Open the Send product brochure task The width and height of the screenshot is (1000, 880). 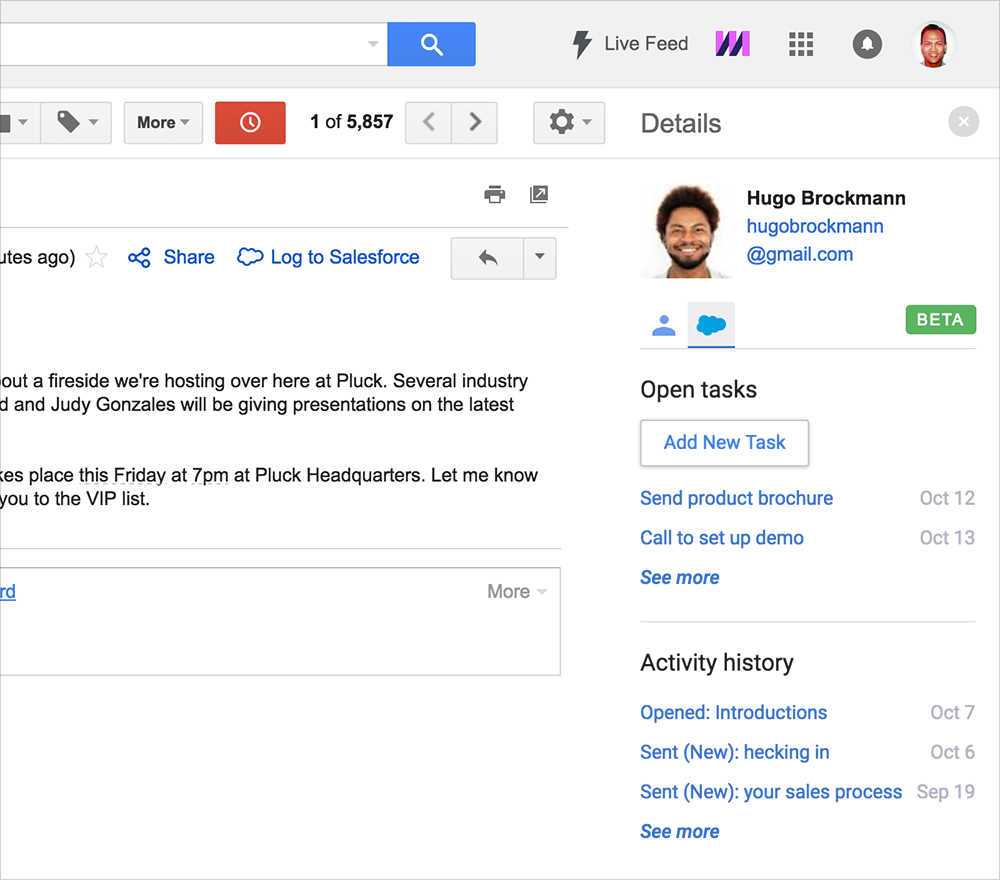click(737, 498)
